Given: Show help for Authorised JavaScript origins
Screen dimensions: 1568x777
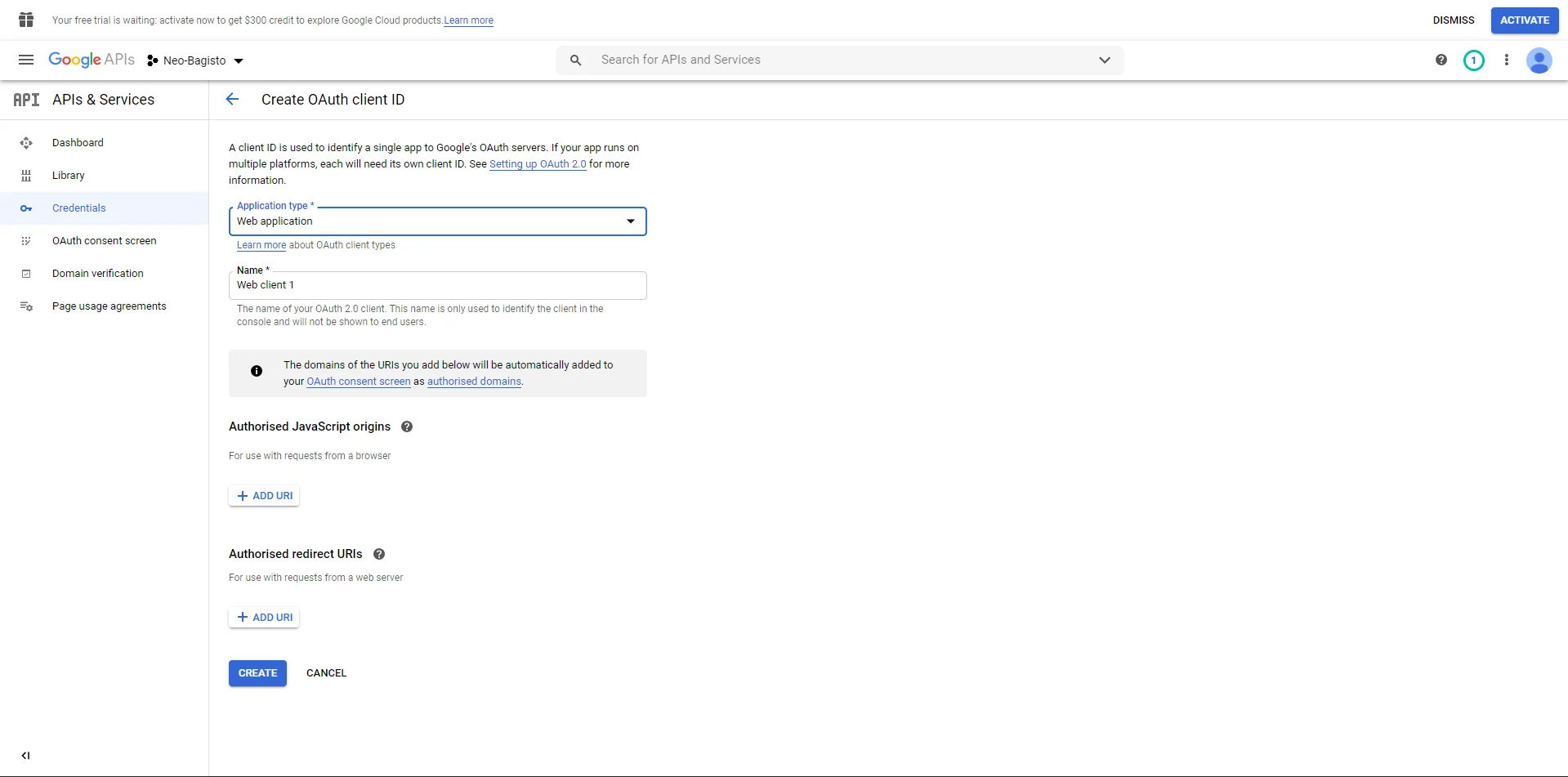Looking at the screenshot, I should 407,426.
